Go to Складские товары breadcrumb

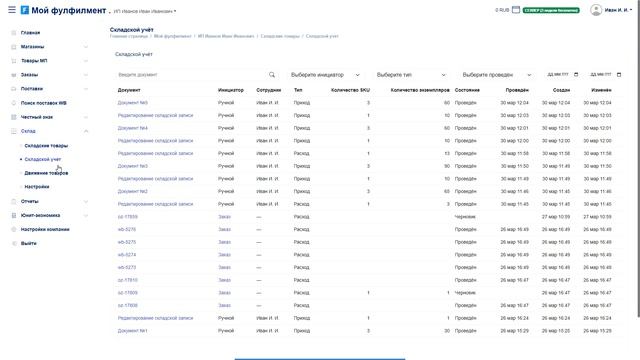tap(280, 36)
